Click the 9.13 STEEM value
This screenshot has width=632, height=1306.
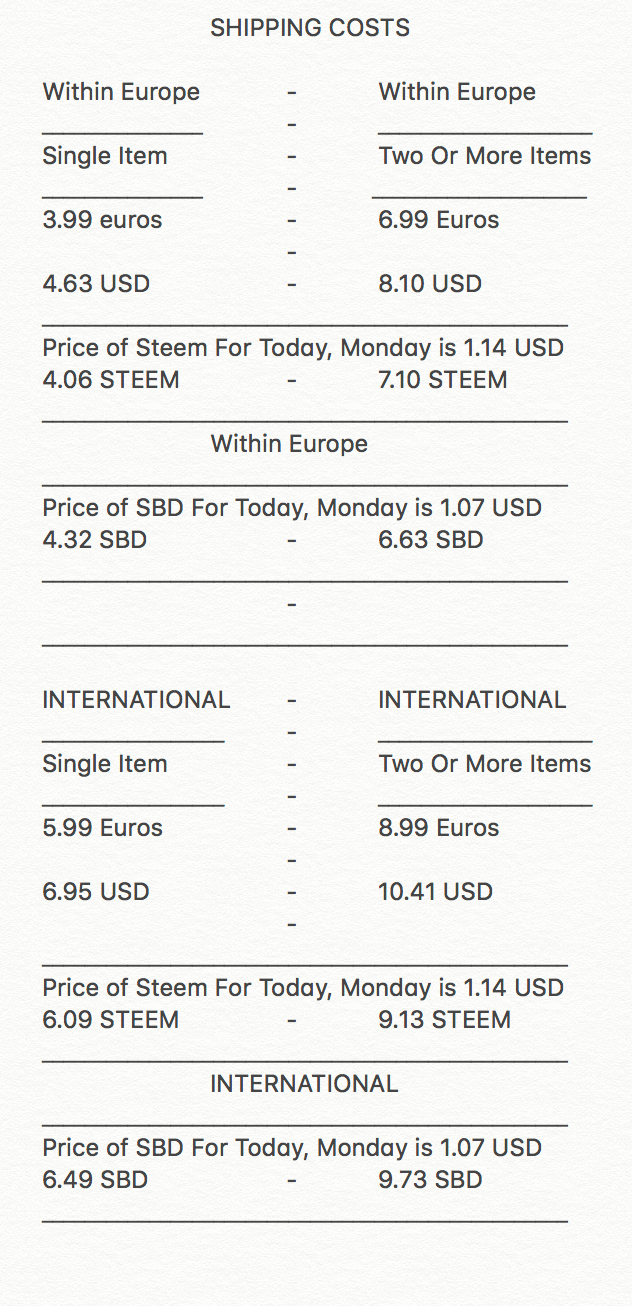click(445, 1020)
